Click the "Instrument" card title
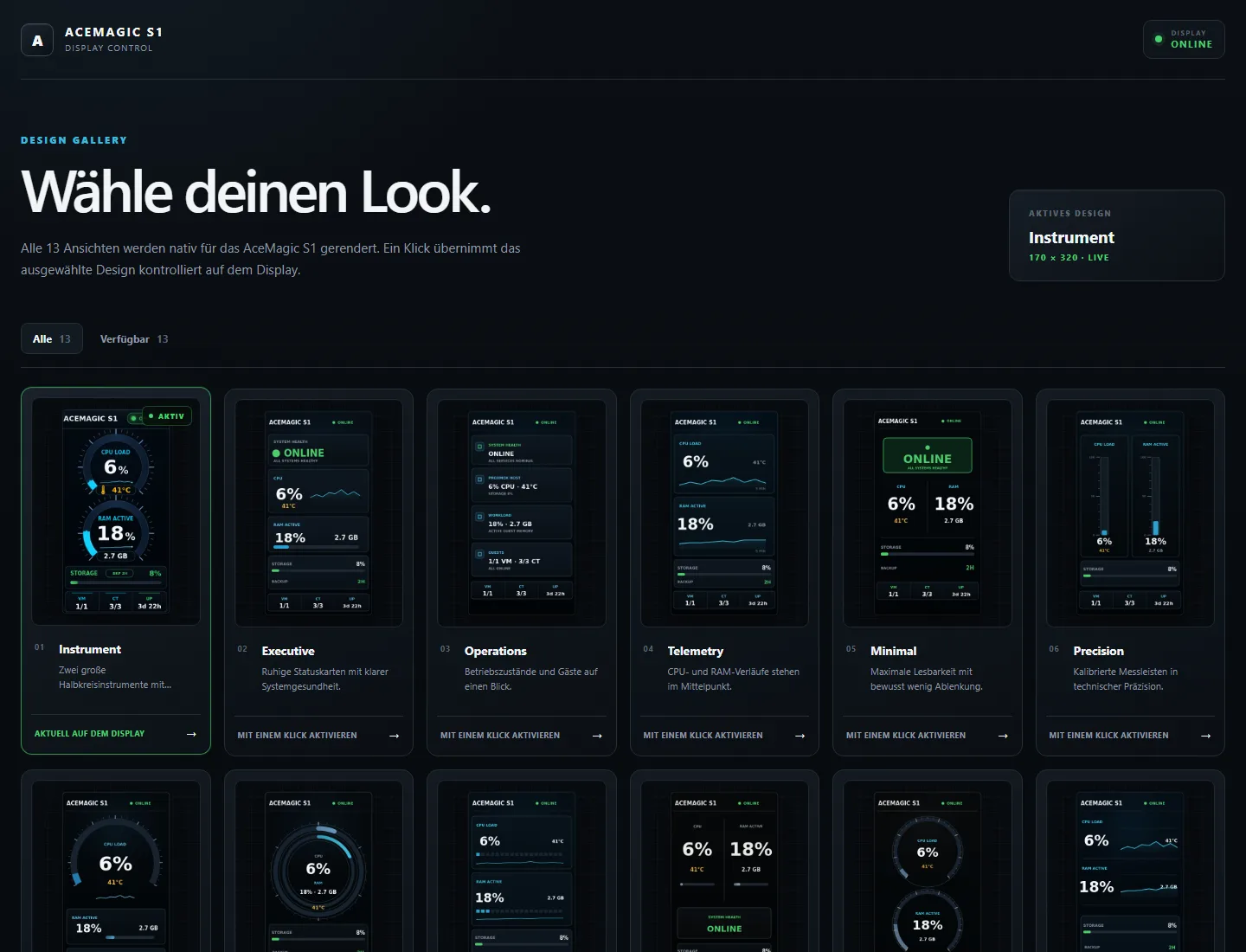The width and height of the screenshot is (1246, 952). click(90, 649)
